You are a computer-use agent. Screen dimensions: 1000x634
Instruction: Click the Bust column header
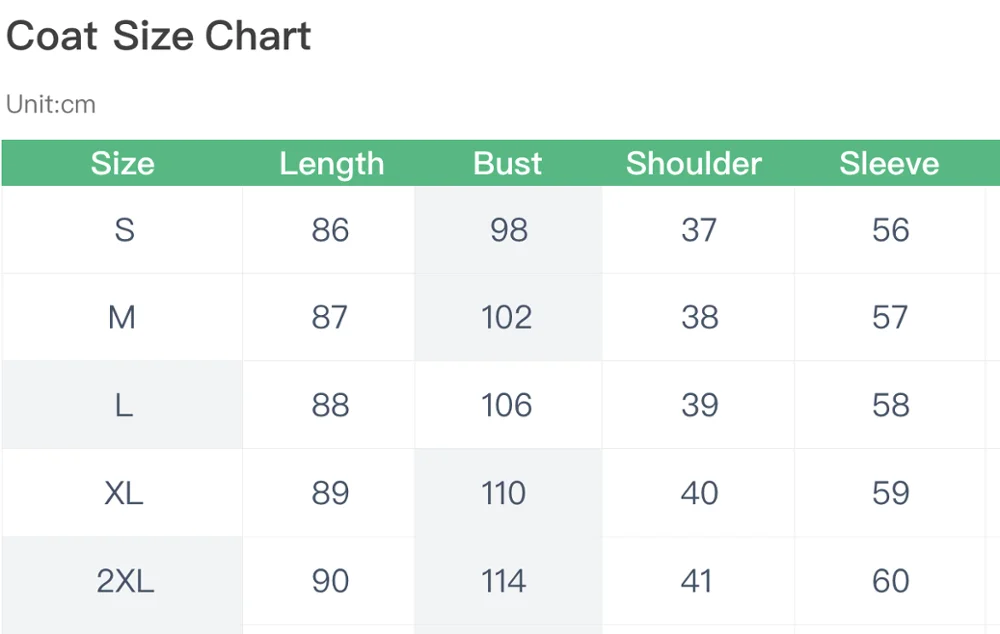pos(508,164)
